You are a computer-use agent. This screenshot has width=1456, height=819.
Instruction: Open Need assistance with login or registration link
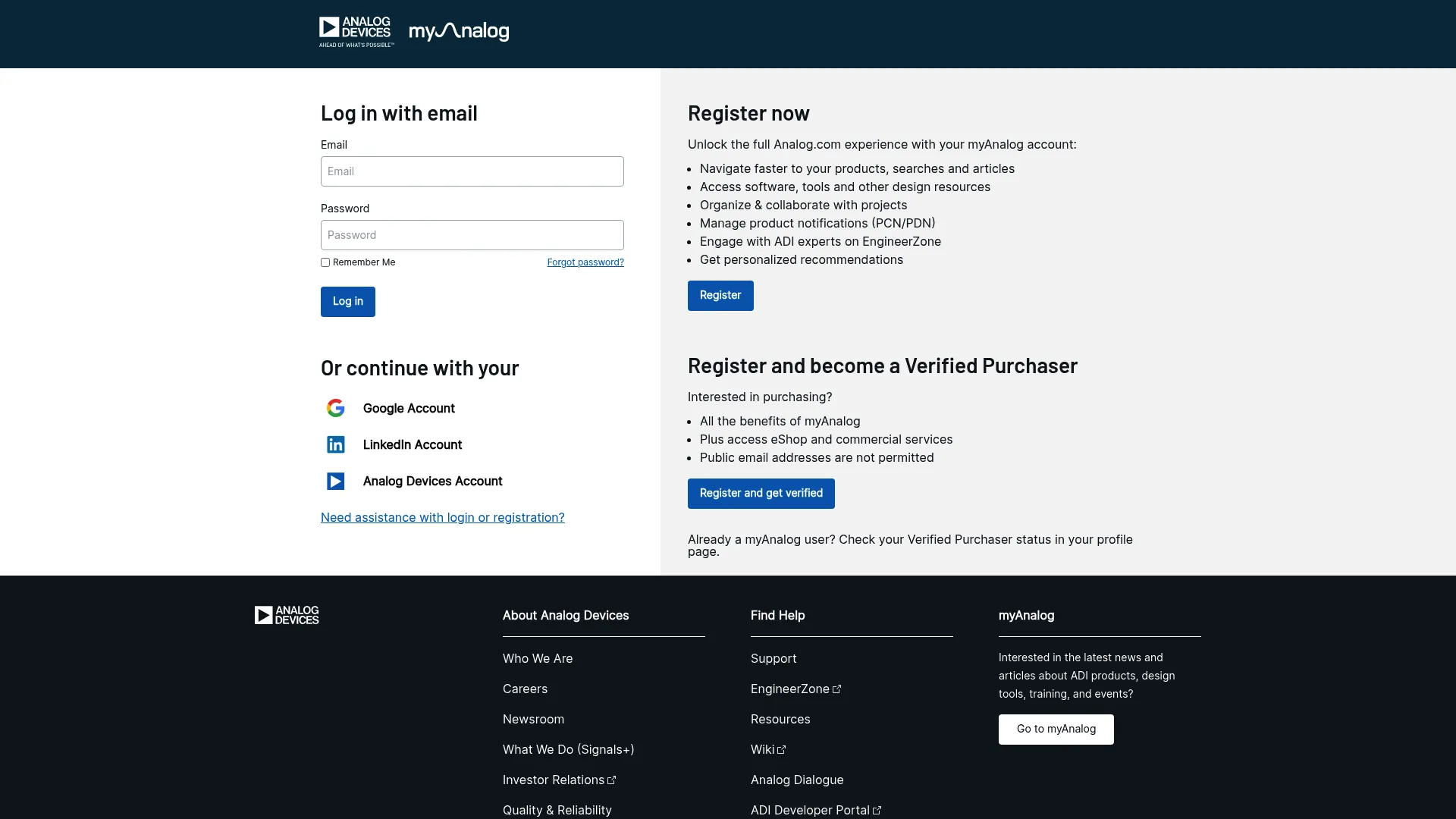pos(443,517)
